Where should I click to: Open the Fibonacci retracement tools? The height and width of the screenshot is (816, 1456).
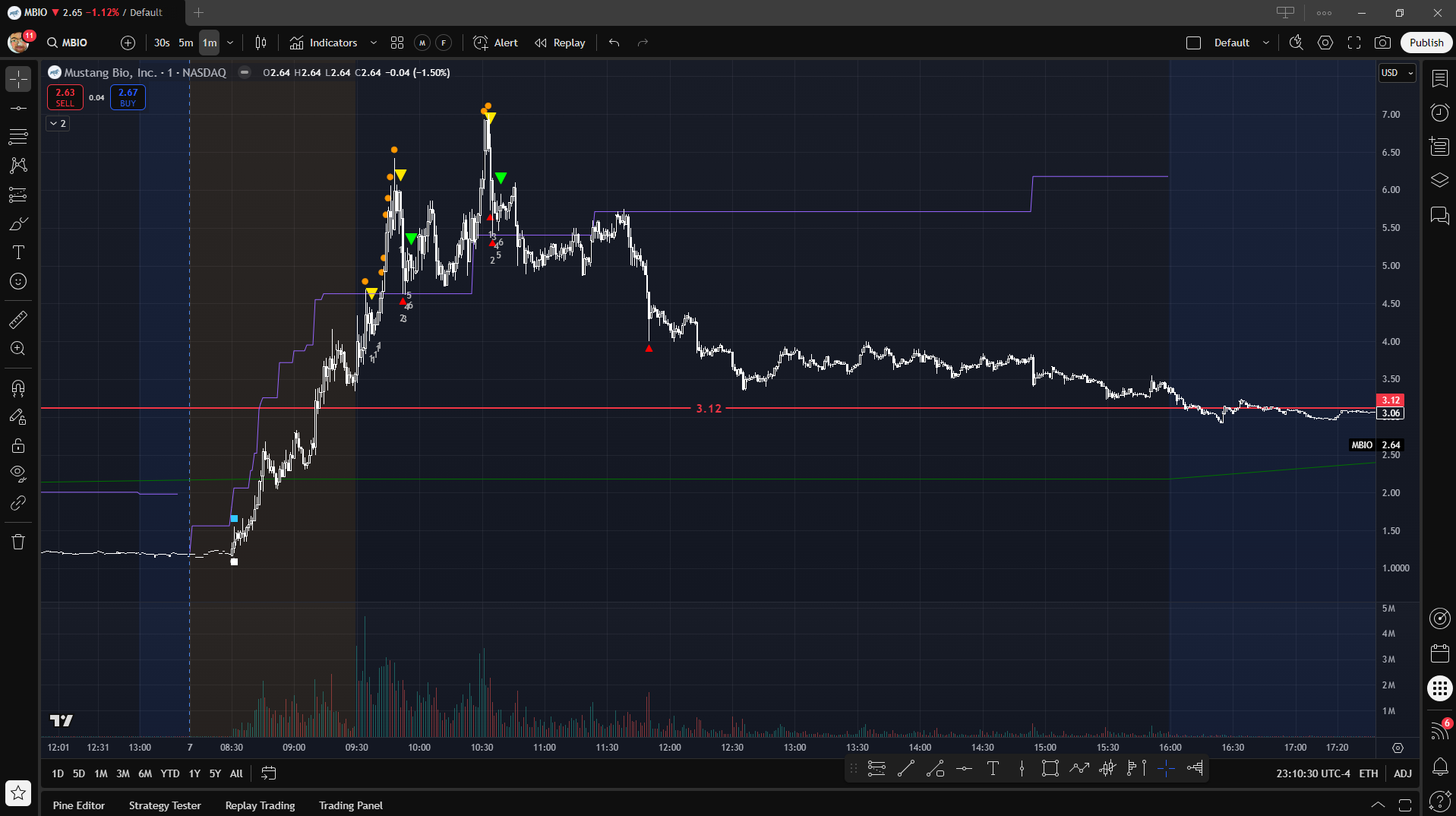[x=18, y=137]
